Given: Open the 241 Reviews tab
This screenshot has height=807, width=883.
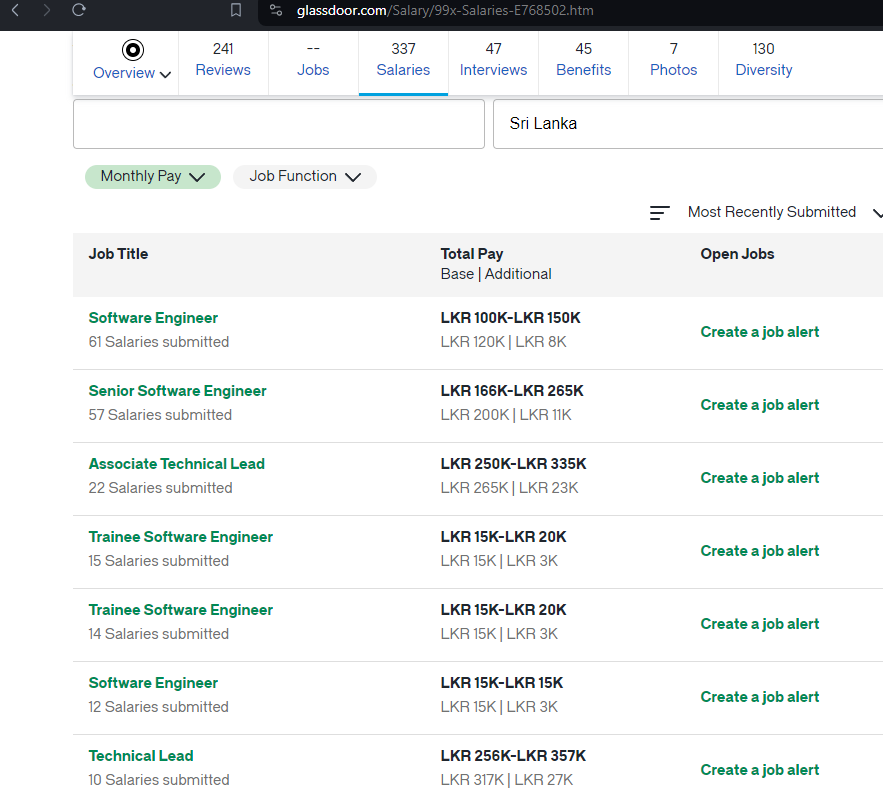Looking at the screenshot, I should point(223,59).
